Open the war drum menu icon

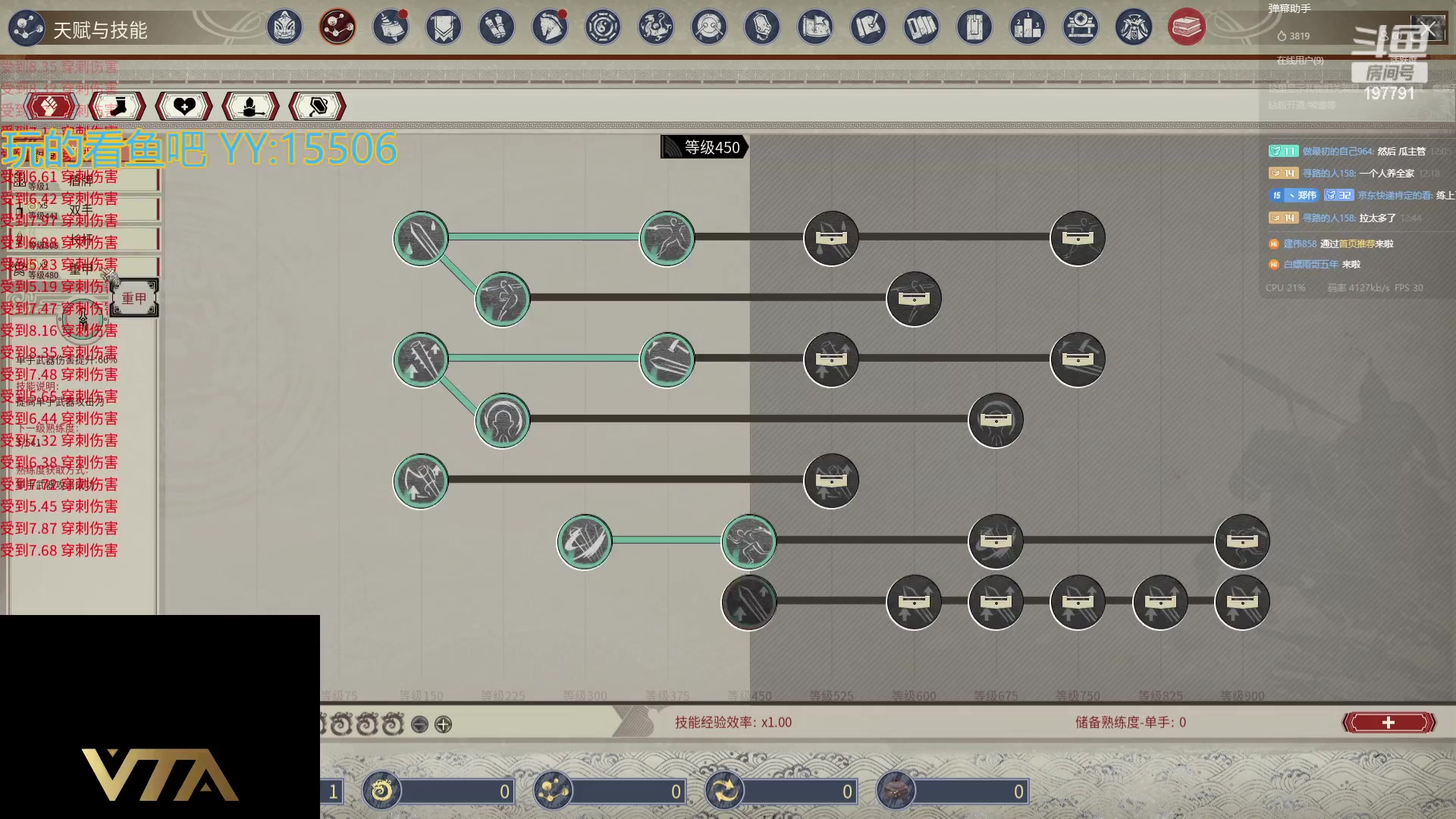click(709, 28)
